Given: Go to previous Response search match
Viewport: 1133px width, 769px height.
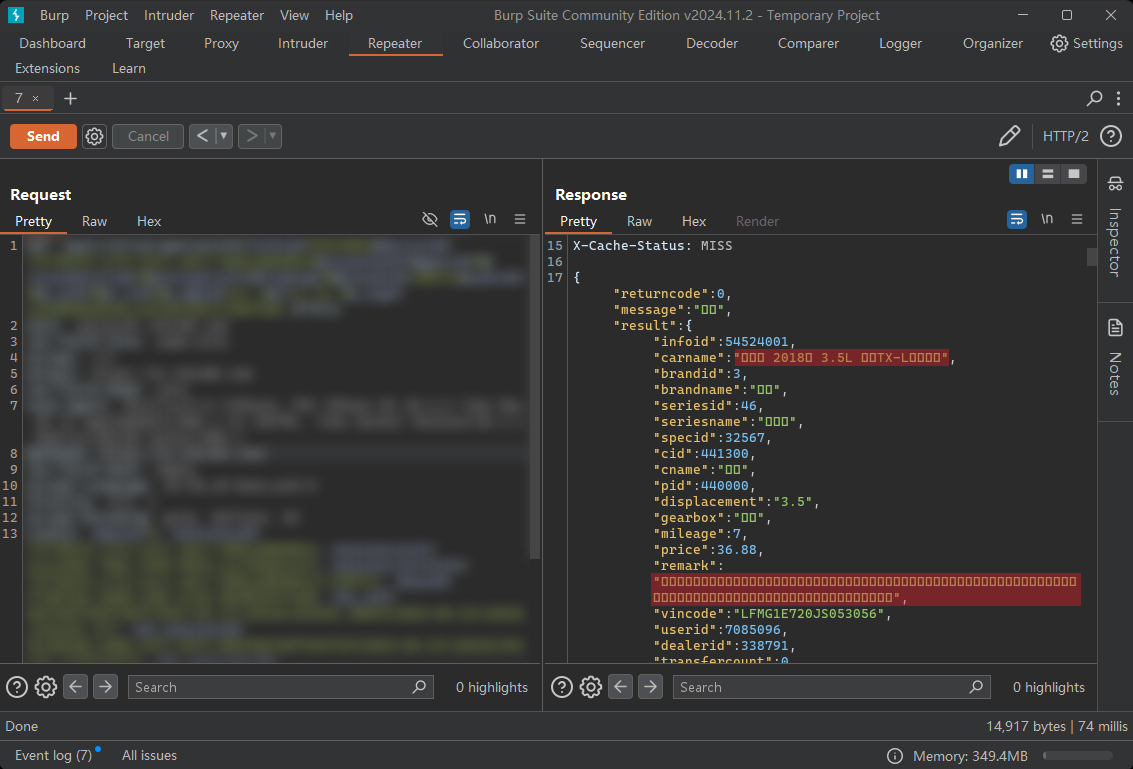Looking at the screenshot, I should 620,687.
